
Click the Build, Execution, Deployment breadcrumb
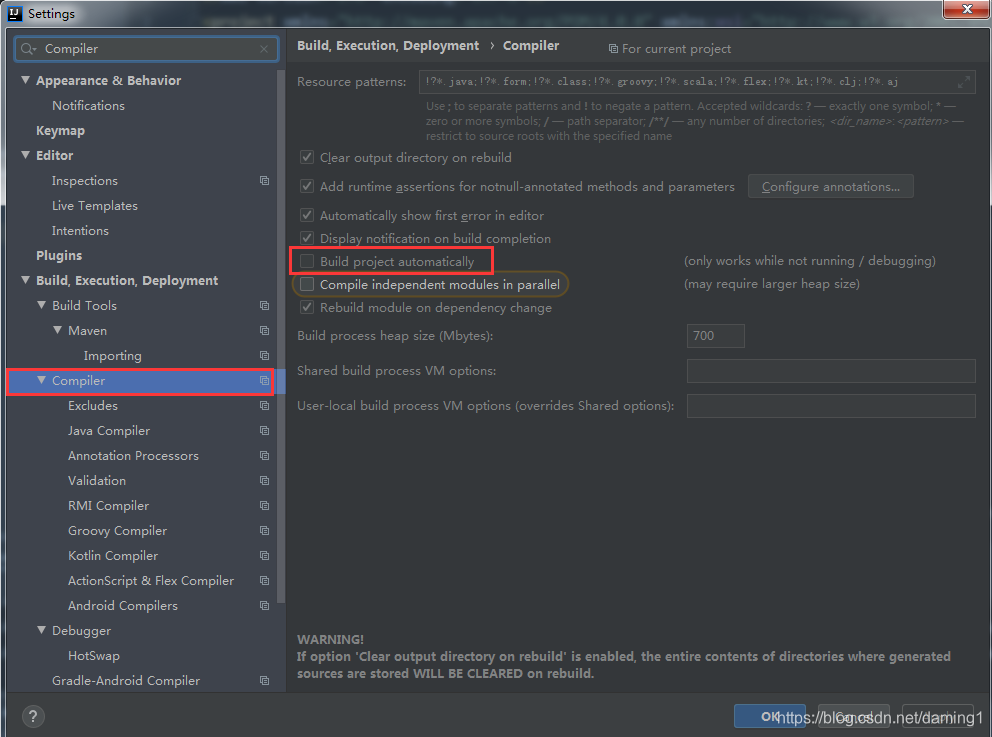(388, 46)
